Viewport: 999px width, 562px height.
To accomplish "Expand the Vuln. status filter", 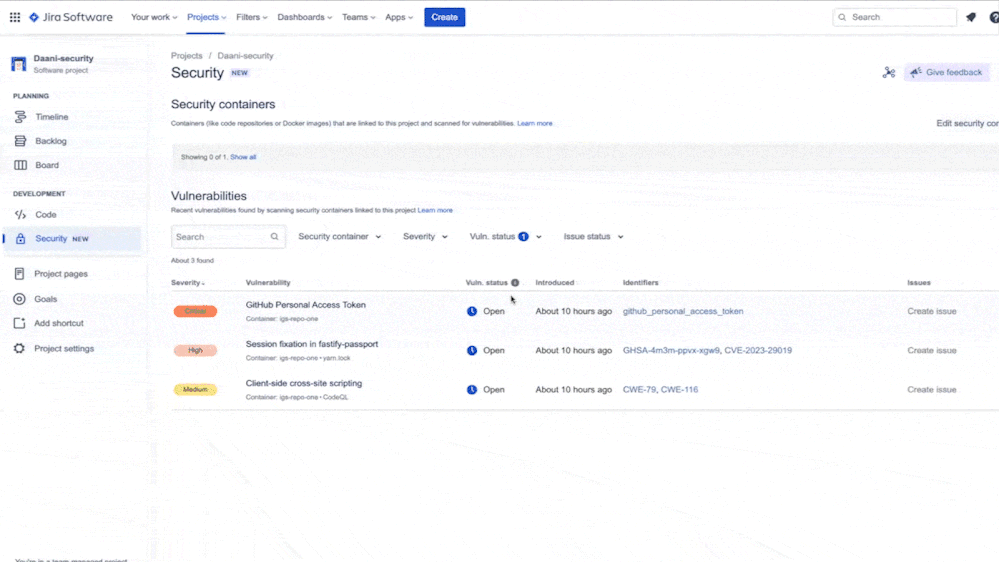I will 505,236.
